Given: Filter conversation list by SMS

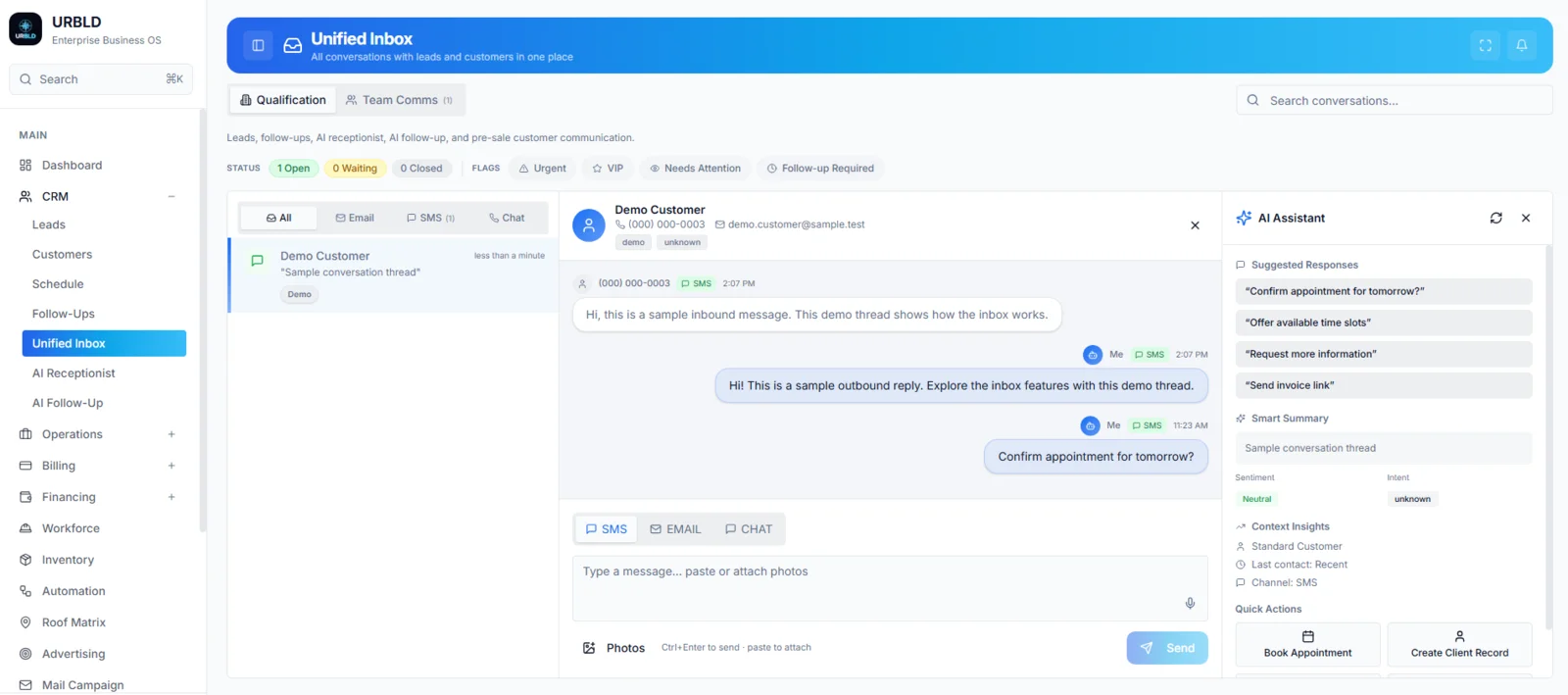Looking at the screenshot, I should pos(431,218).
